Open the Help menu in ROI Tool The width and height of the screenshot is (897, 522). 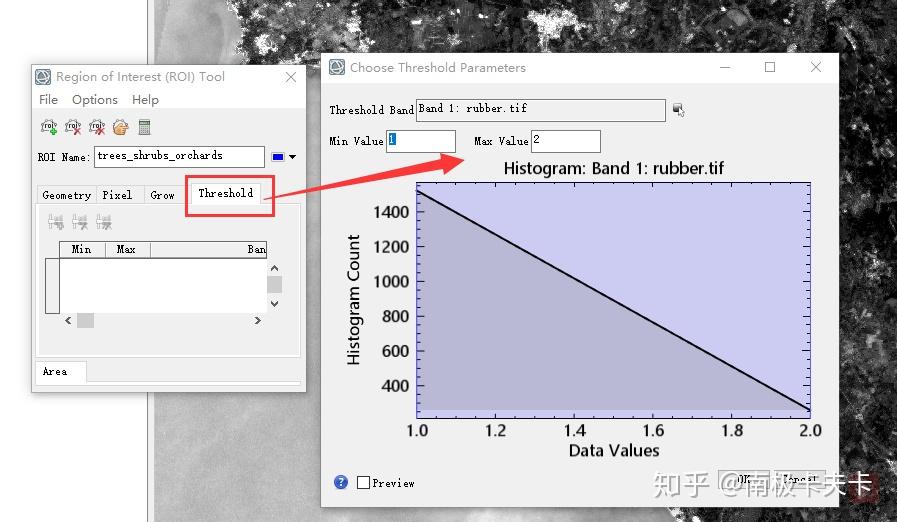coord(145,100)
